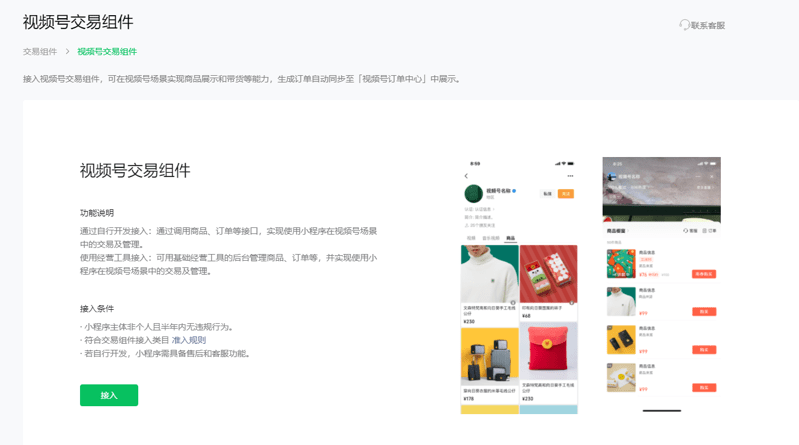Select the 商品 tab in phone preview
This screenshot has width=799, height=445.
510,238
